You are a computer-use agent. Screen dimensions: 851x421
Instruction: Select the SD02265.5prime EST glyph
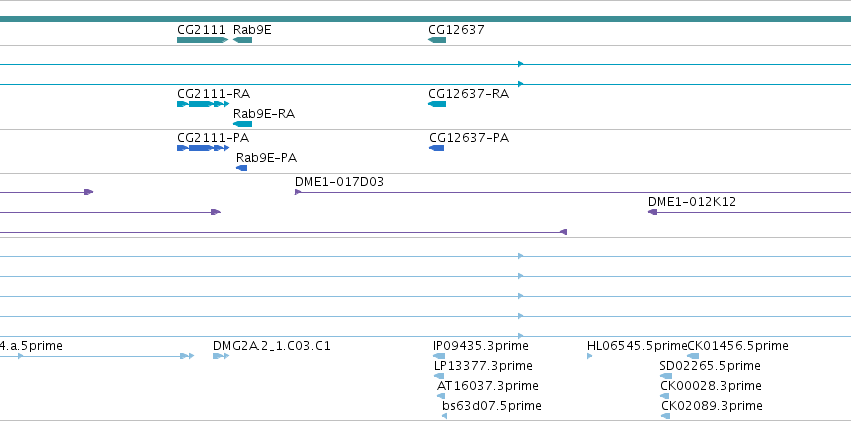pyautogui.click(x=666, y=376)
